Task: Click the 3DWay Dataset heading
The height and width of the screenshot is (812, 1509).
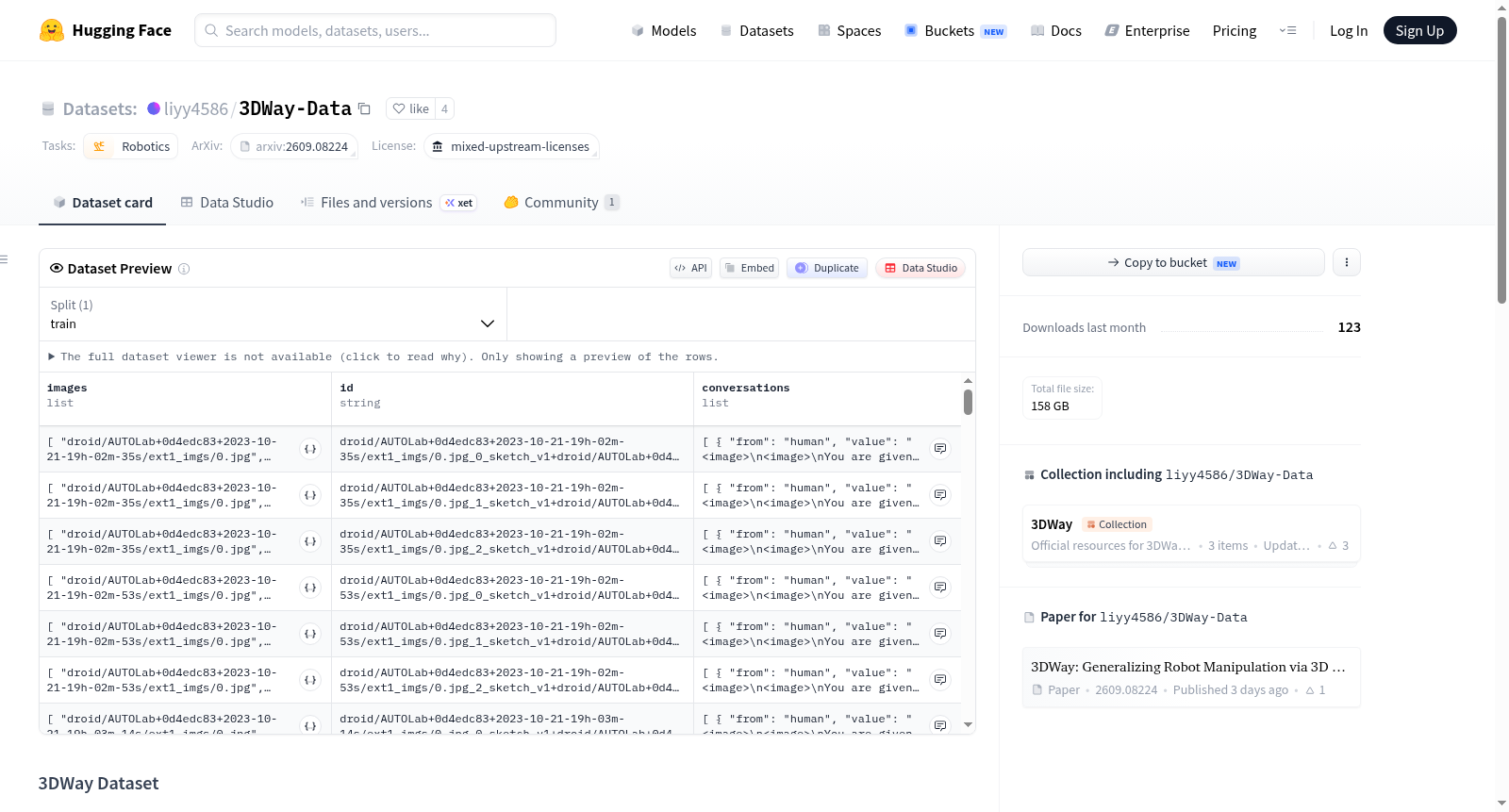Action: [x=98, y=784]
